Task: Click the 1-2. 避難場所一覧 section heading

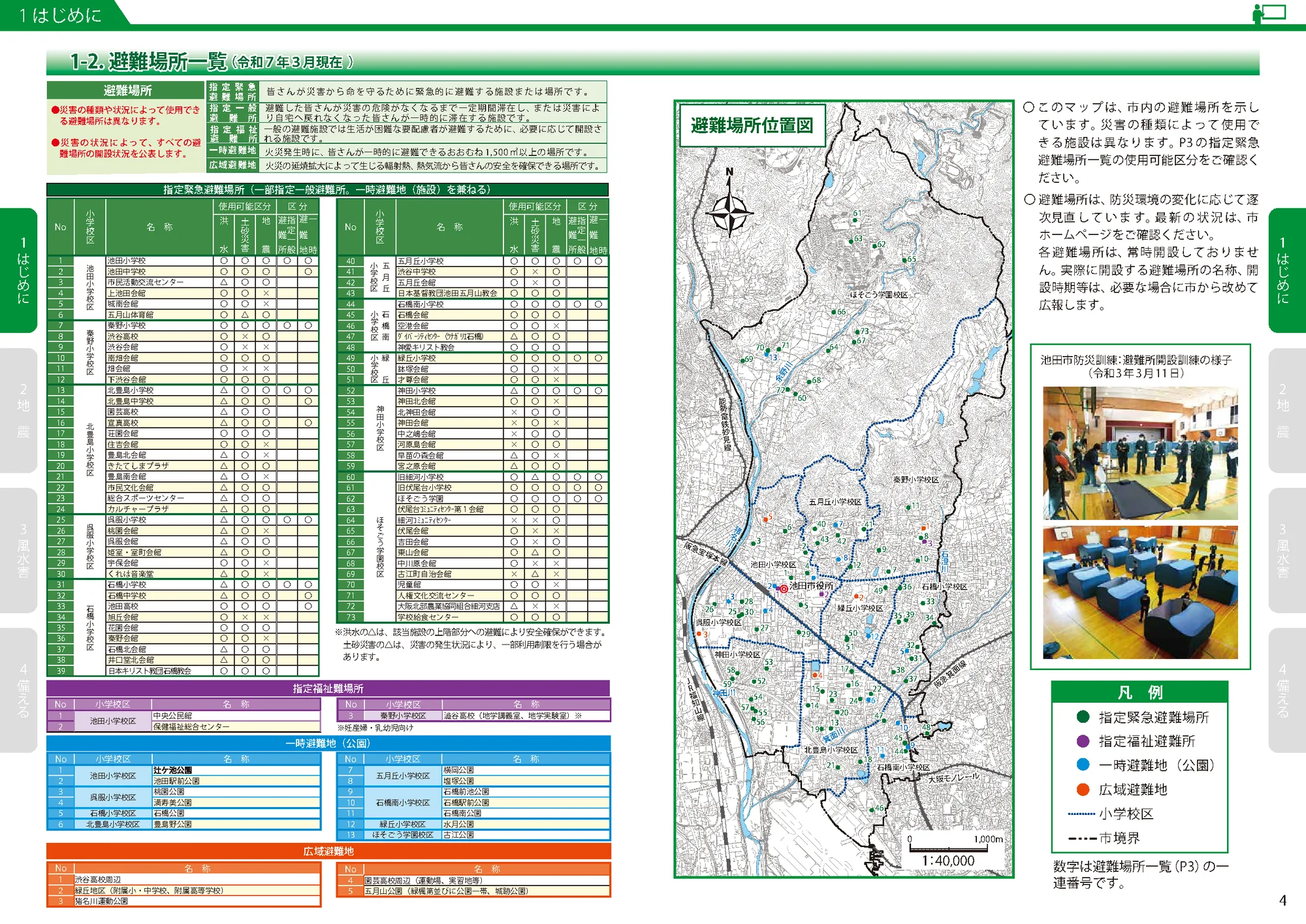Action: coord(212,62)
